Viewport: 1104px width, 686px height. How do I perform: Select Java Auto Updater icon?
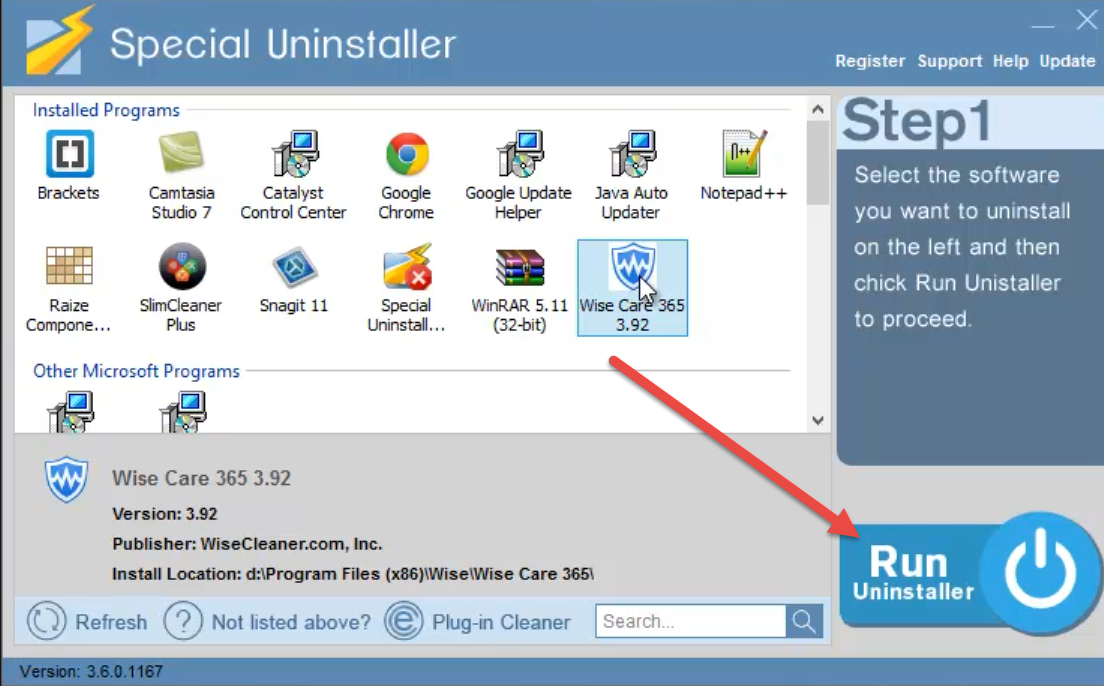(x=632, y=153)
